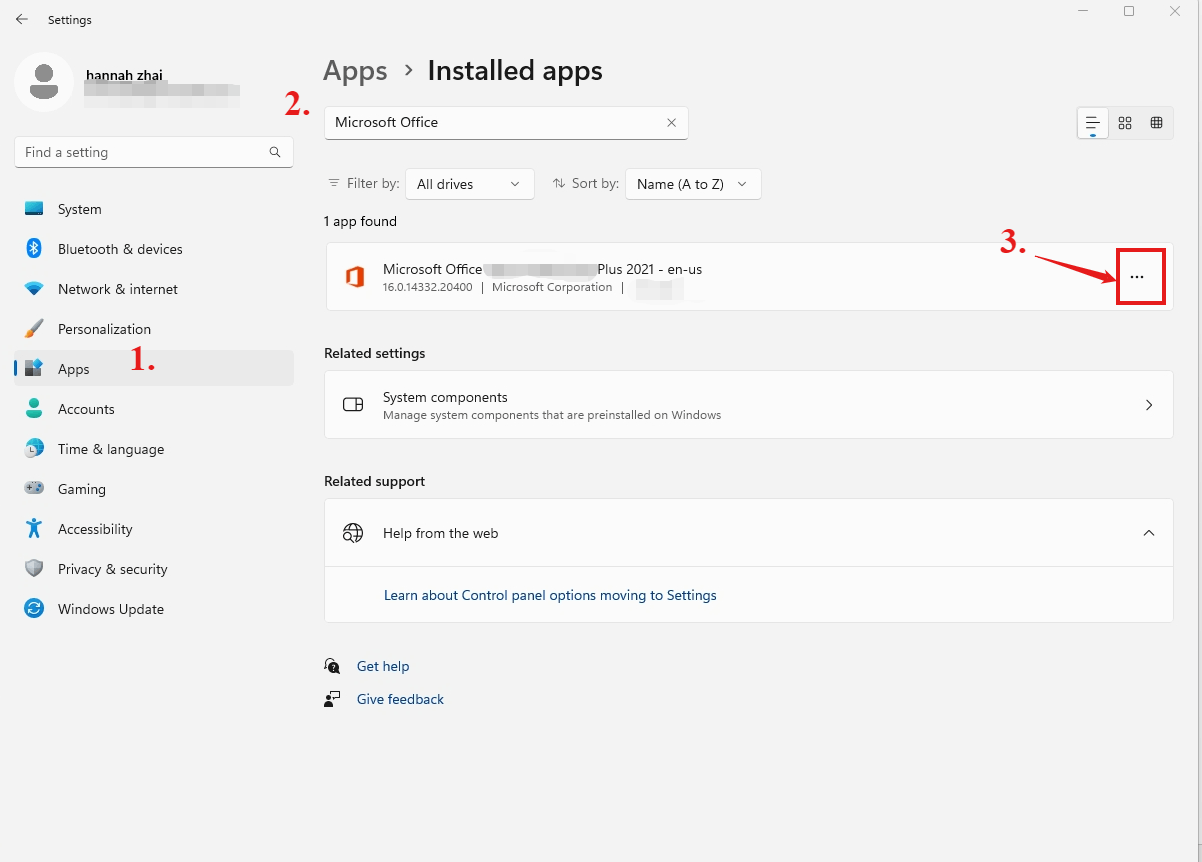Open more options for Microsoft Office
Viewport: 1202px width, 862px height.
coord(1137,277)
